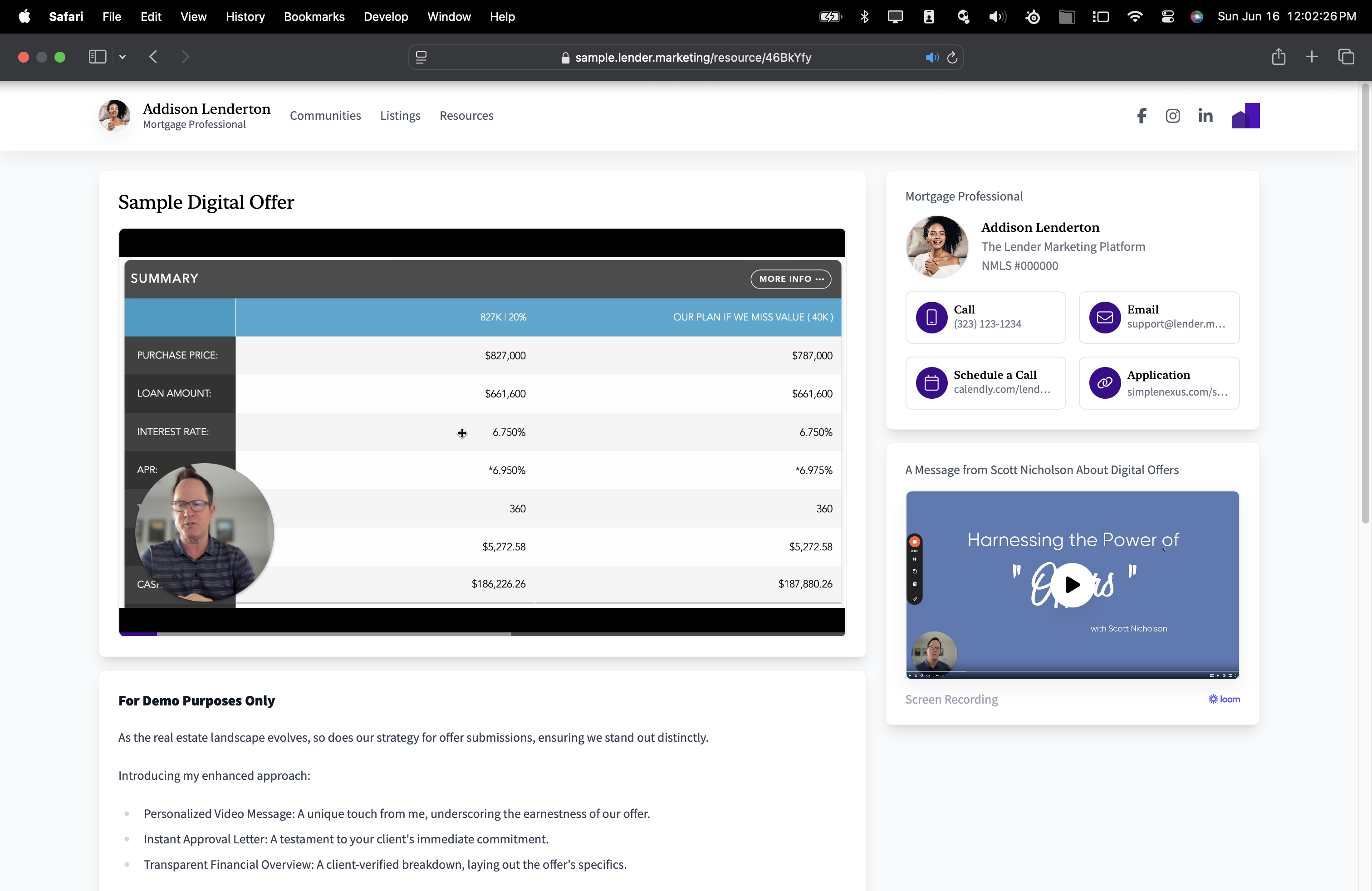Toggle the Safari sidebar
This screenshot has height=891, width=1372.
tap(98, 57)
